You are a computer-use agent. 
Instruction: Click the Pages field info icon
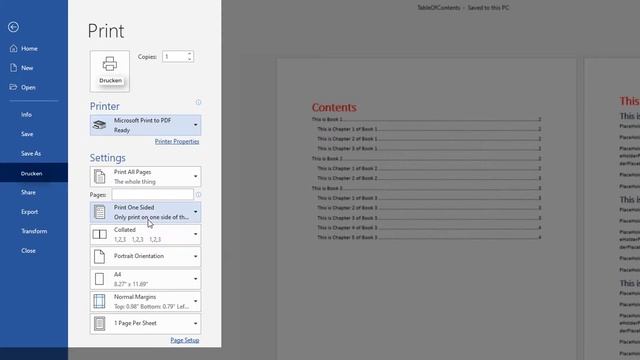pos(198,195)
